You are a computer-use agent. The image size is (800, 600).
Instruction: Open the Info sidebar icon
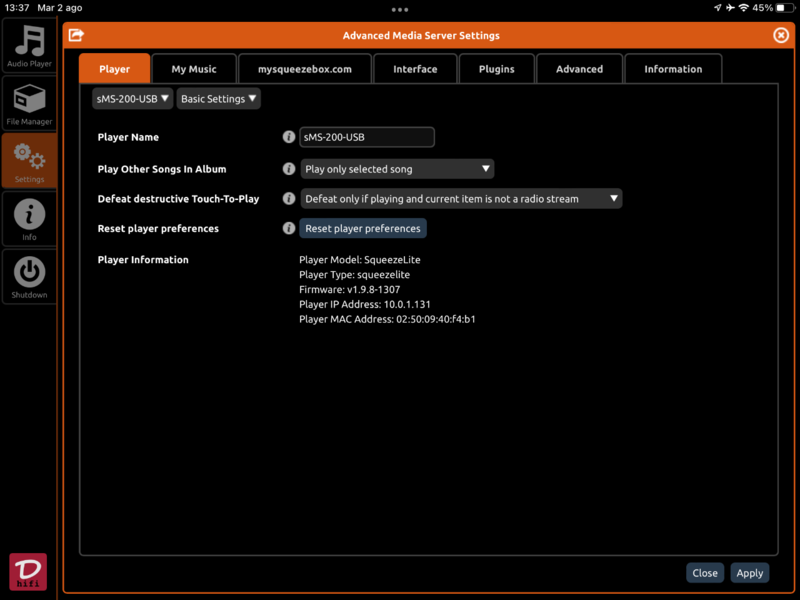(x=29, y=218)
